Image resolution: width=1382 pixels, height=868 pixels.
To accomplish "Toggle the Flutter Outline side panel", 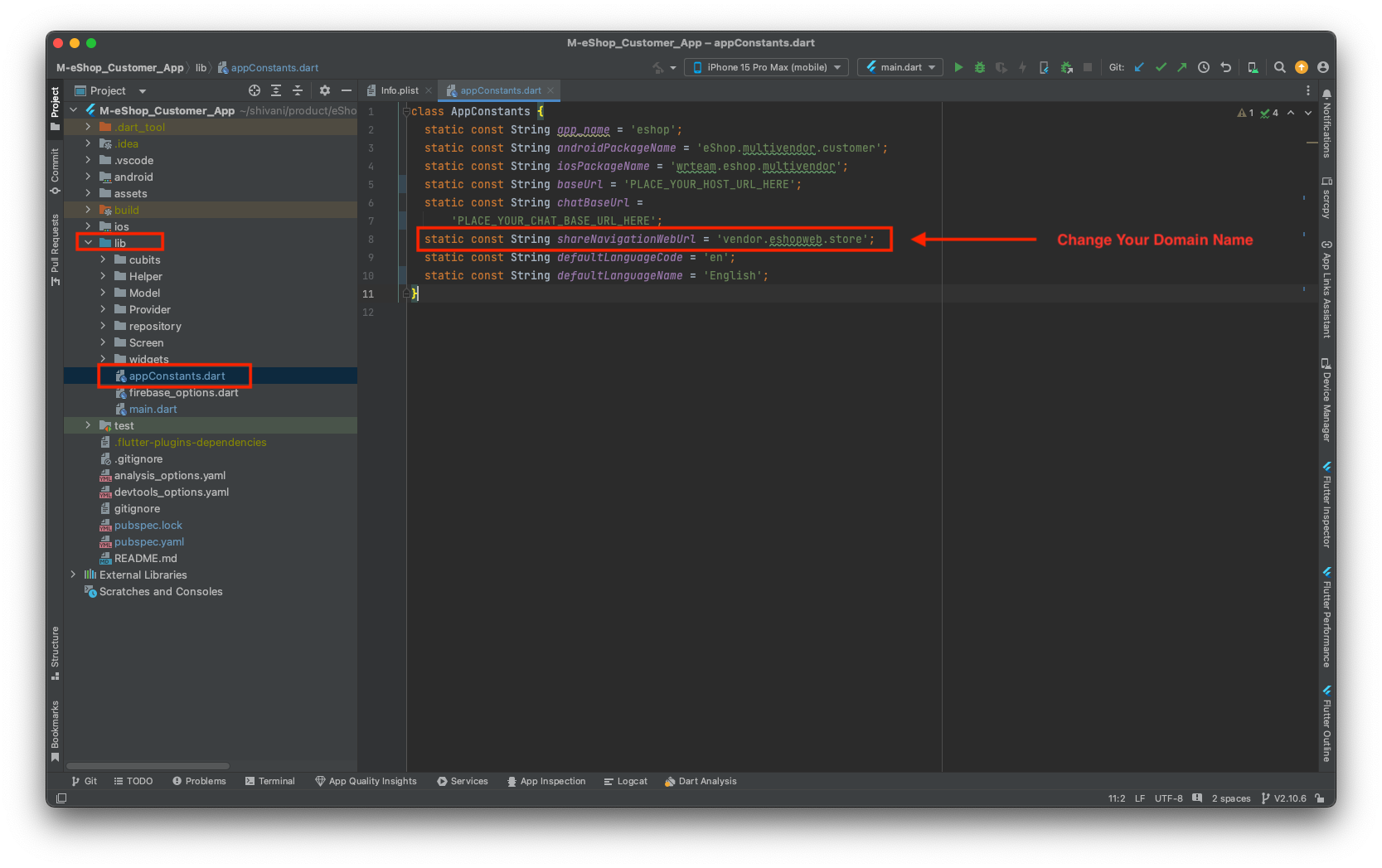I will (x=1326, y=724).
